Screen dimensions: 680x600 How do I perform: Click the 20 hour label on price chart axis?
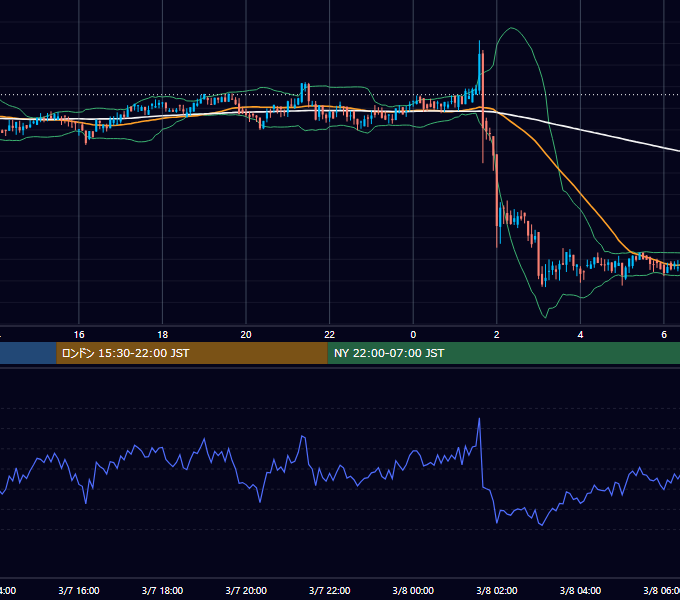click(x=246, y=335)
